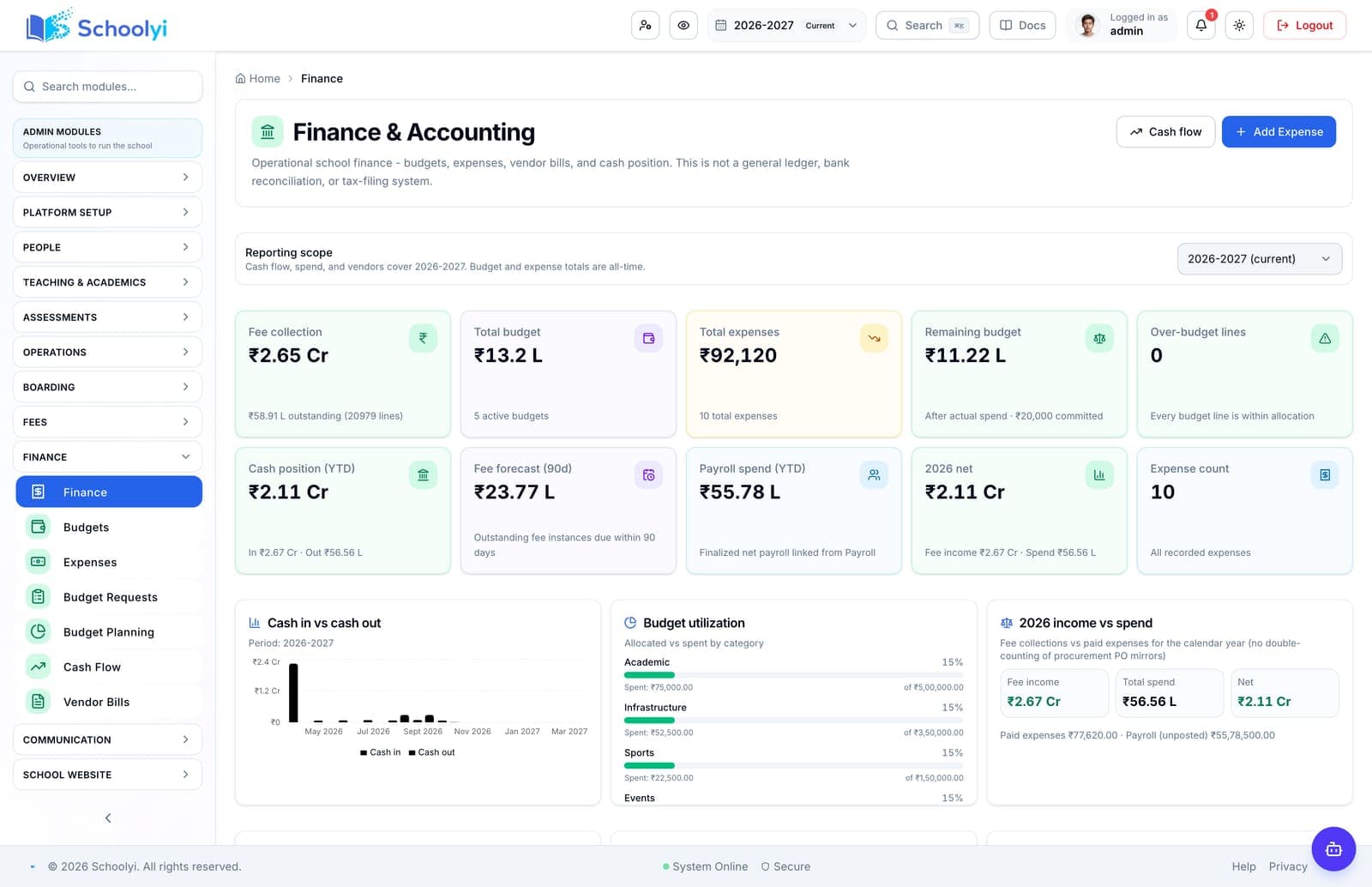Click the tall May 2026 cash-in bar
The width and height of the screenshot is (1372, 887).
(x=293, y=693)
